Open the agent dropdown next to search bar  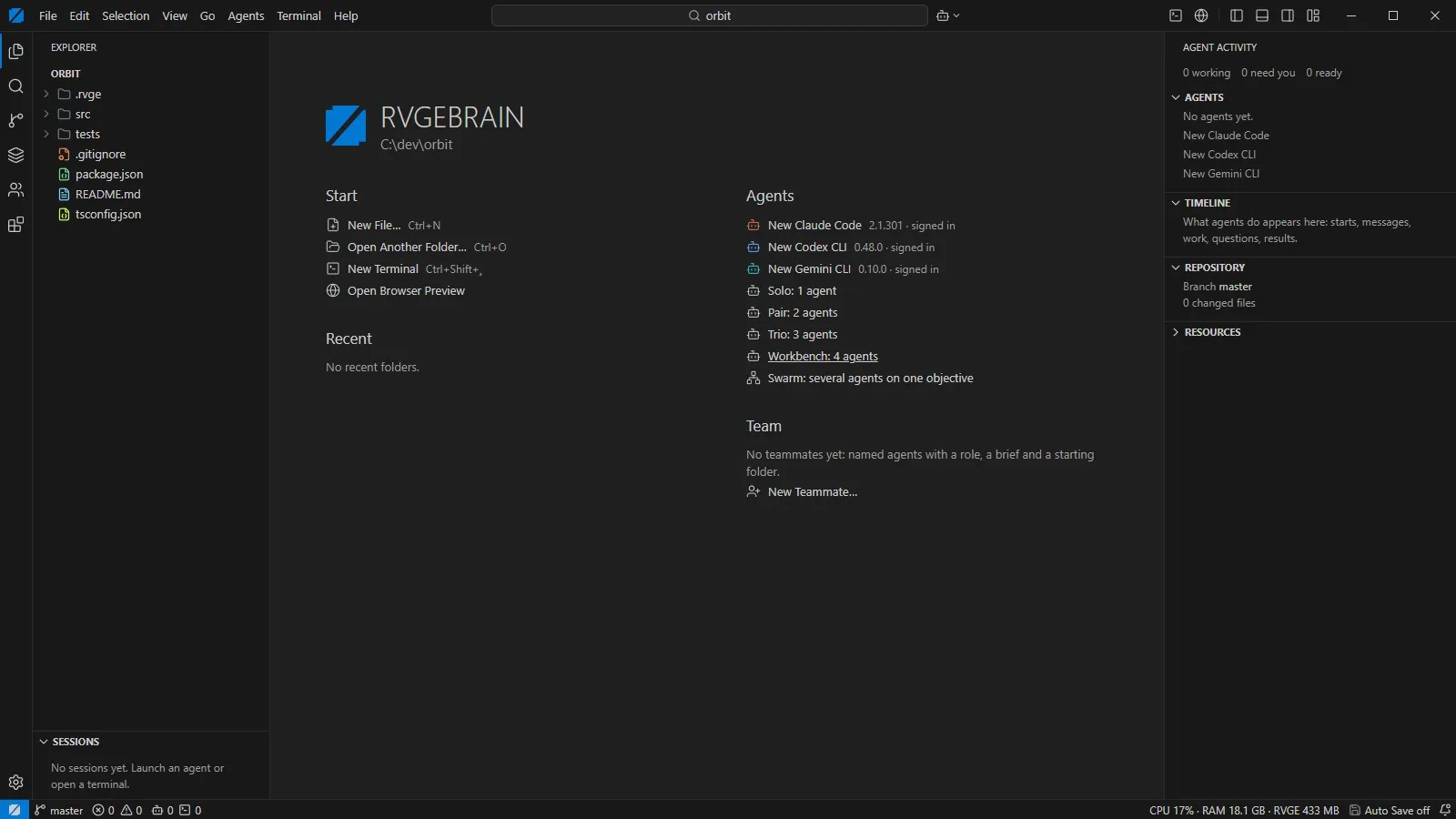click(x=948, y=15)
